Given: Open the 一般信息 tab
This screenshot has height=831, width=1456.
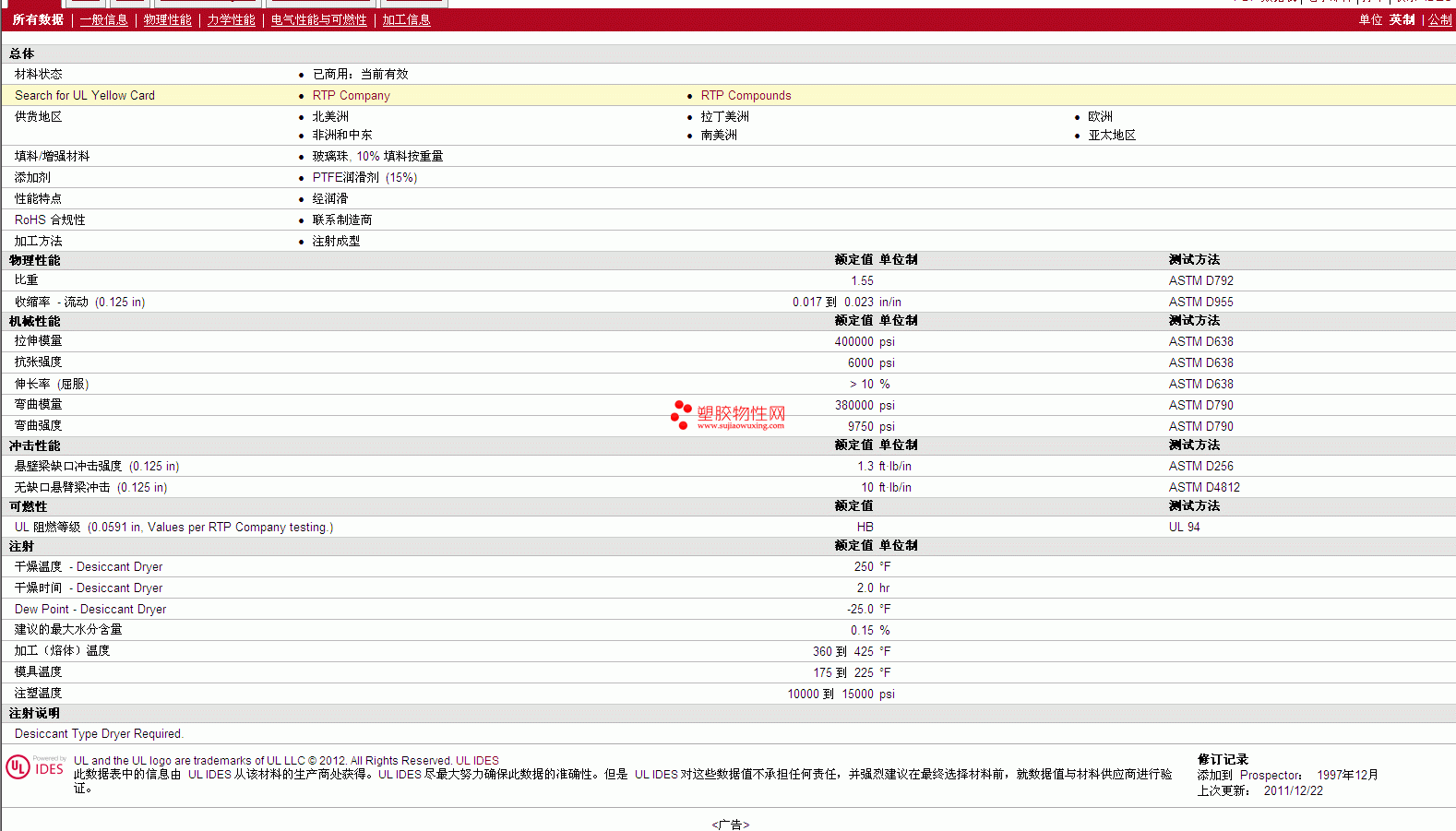Looking at the screenshot, I should tap(104, 19).
